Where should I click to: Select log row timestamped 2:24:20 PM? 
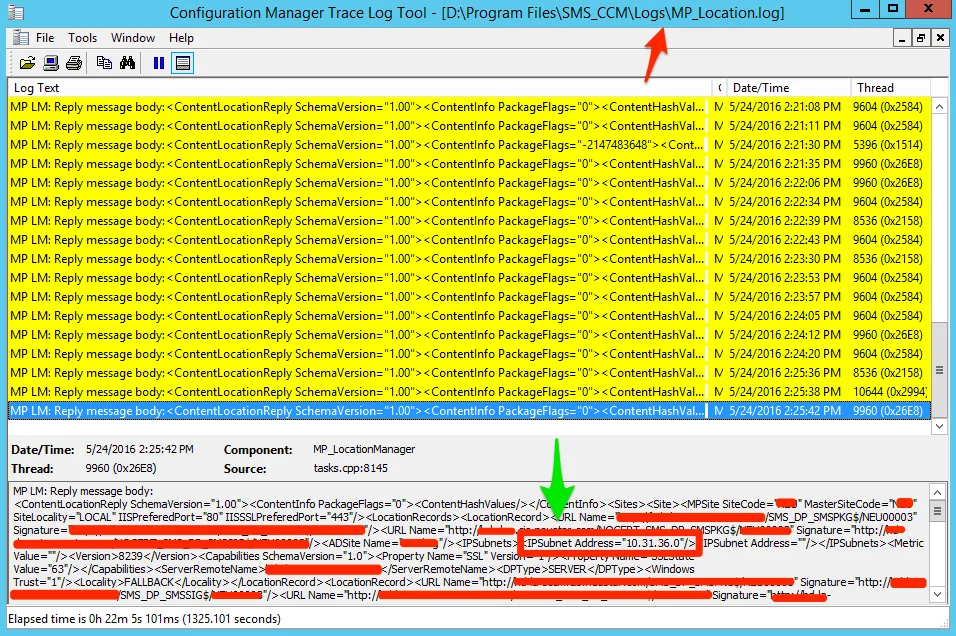pos(469,354)
